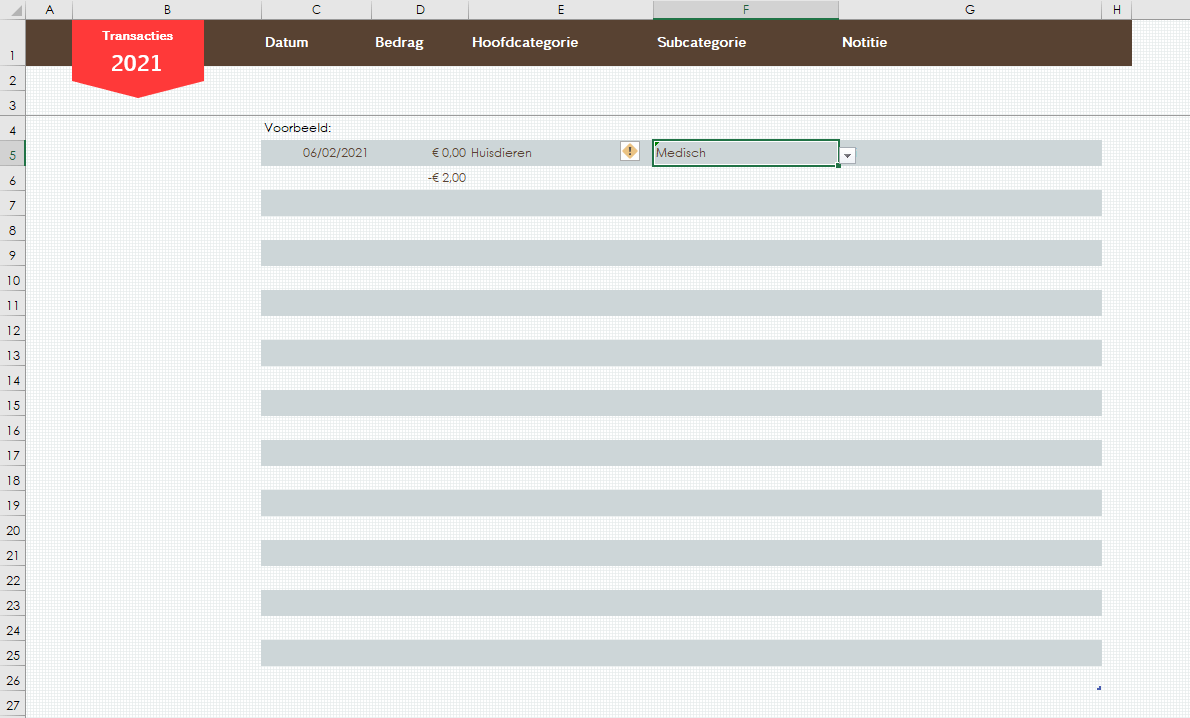Select the amount cell € 0,00

420,153
